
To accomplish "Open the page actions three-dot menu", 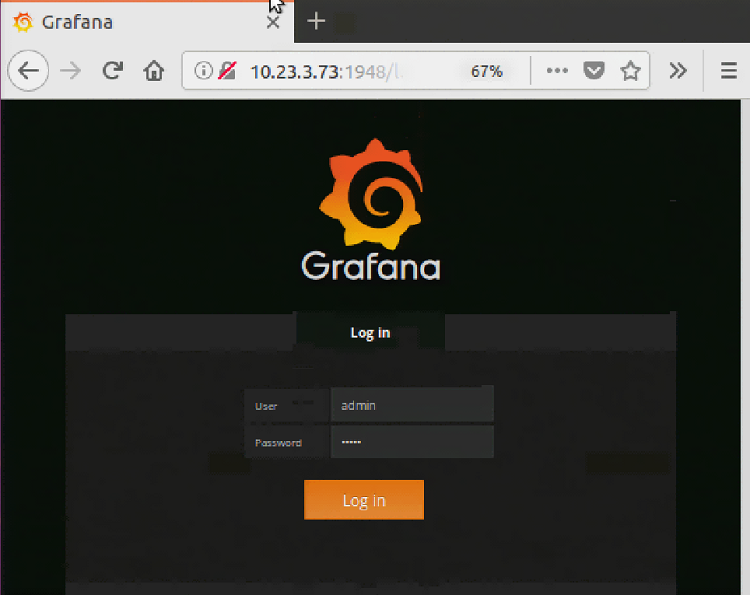I will 557,71.
